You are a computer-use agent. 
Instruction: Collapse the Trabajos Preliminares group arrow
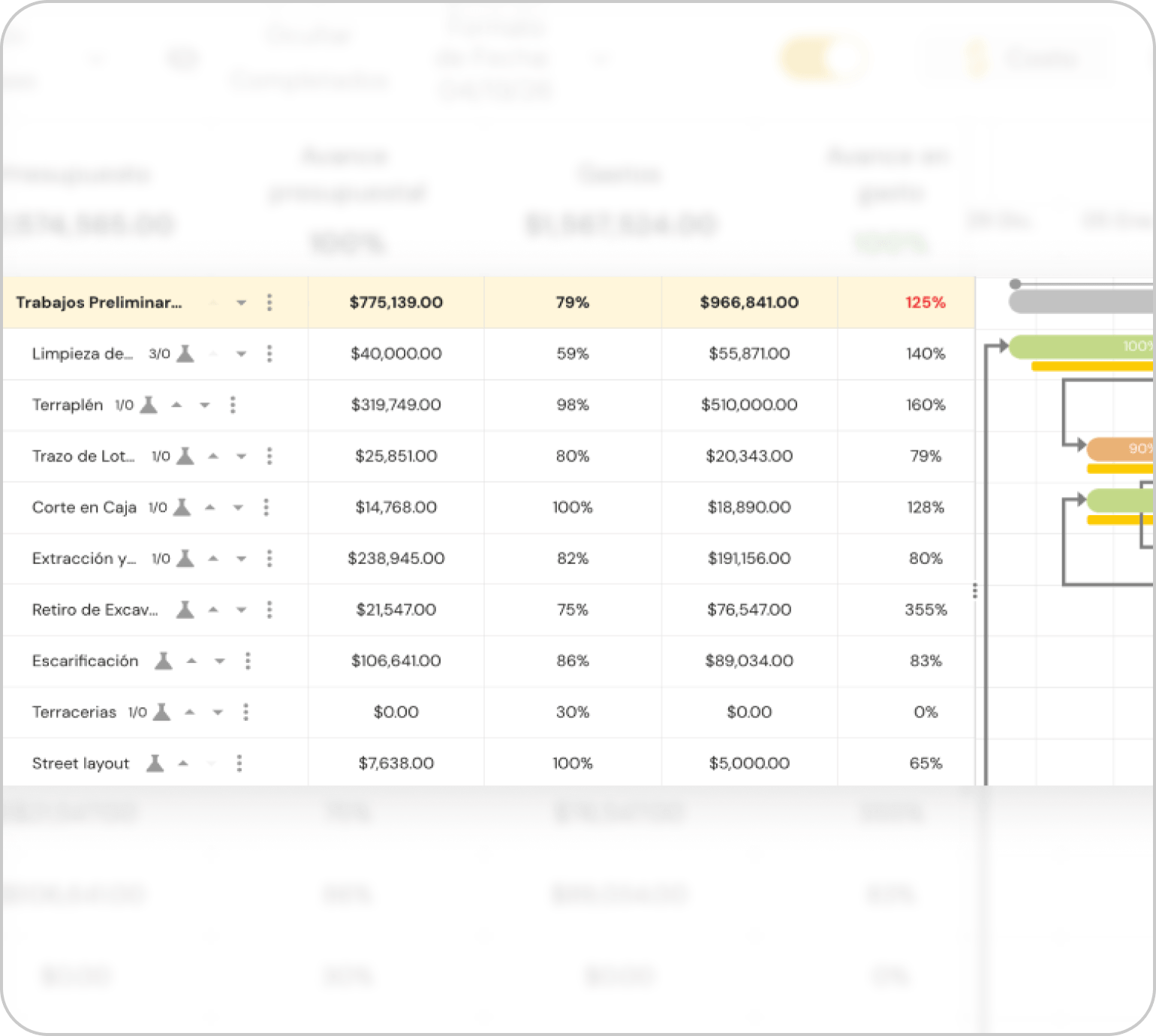click(241, 303)
